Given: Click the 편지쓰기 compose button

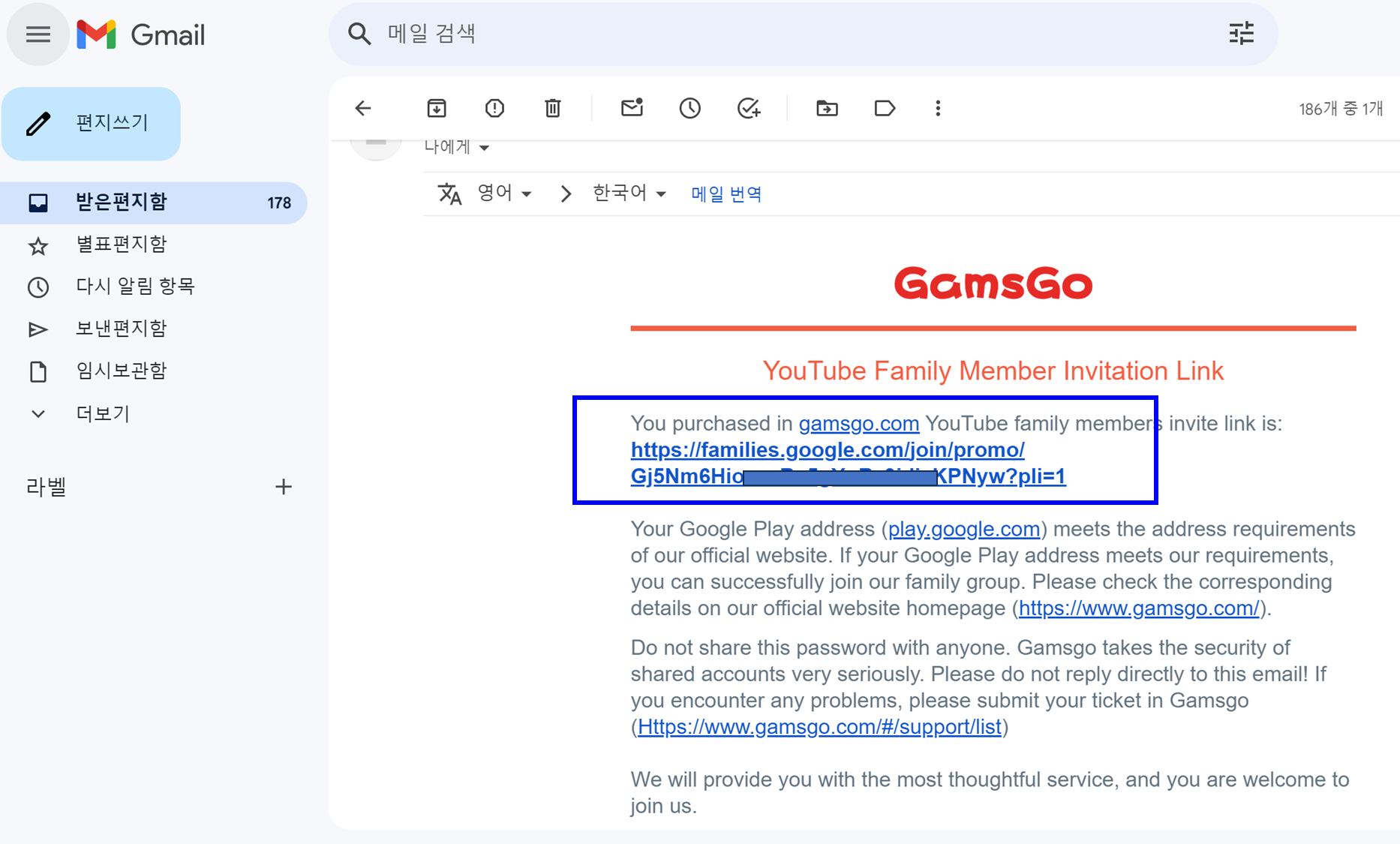Looking at the screenshot, I should click(x=92, y=123).
